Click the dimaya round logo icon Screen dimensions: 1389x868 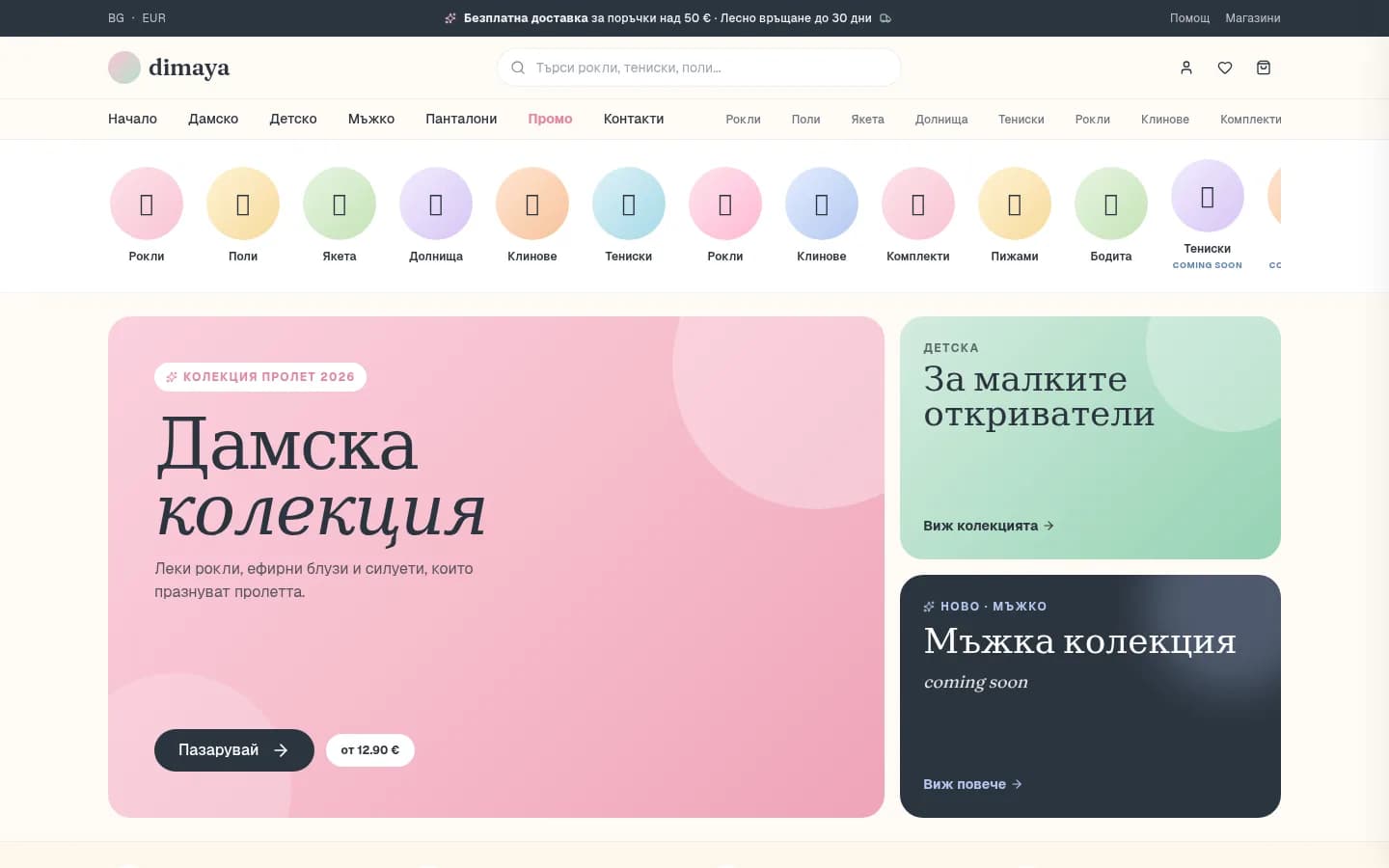[x=124, y=68]
